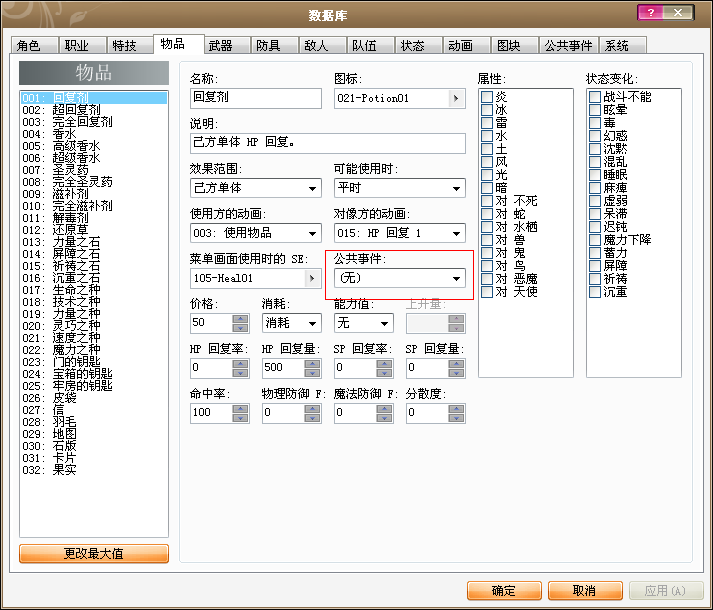Open icon picker arrow beside 021-Potion01
713x610 pixels.
[x=456, y=98]
